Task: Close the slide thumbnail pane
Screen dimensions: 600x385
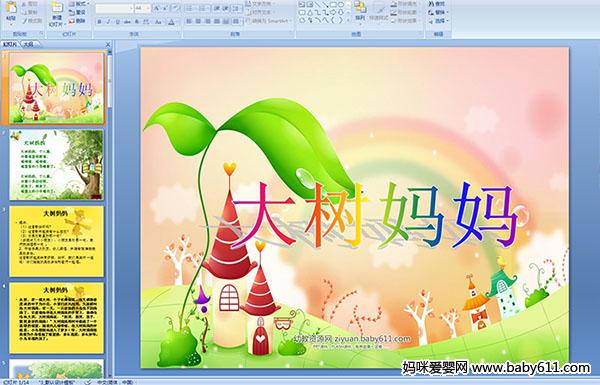Action: click(108, 44)
